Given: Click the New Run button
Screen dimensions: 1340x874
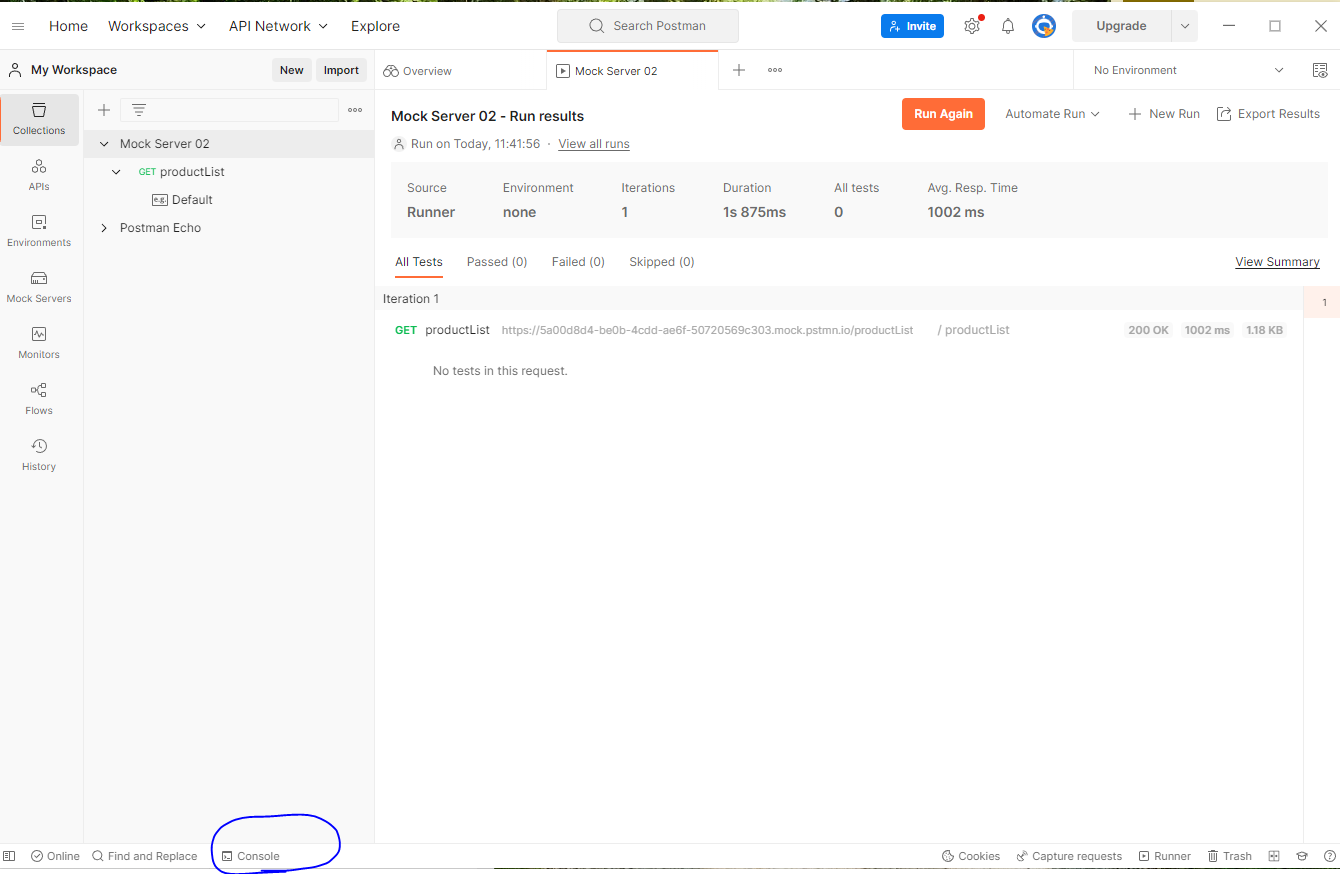Looking at the screenshot, I should 1164,114.
